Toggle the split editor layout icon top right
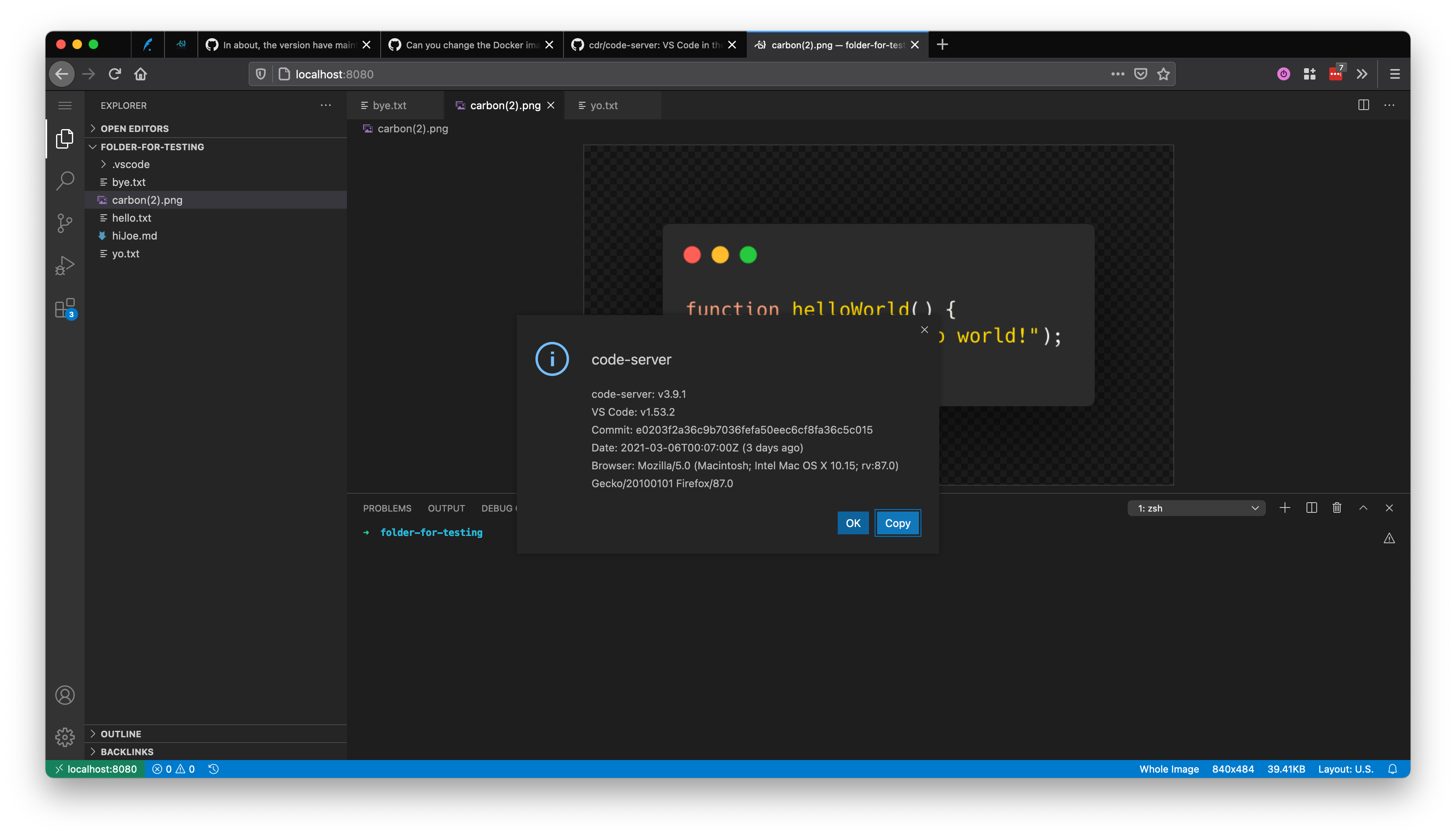The width and height of the screenshot is (1456, 838). coord(1363,105)
